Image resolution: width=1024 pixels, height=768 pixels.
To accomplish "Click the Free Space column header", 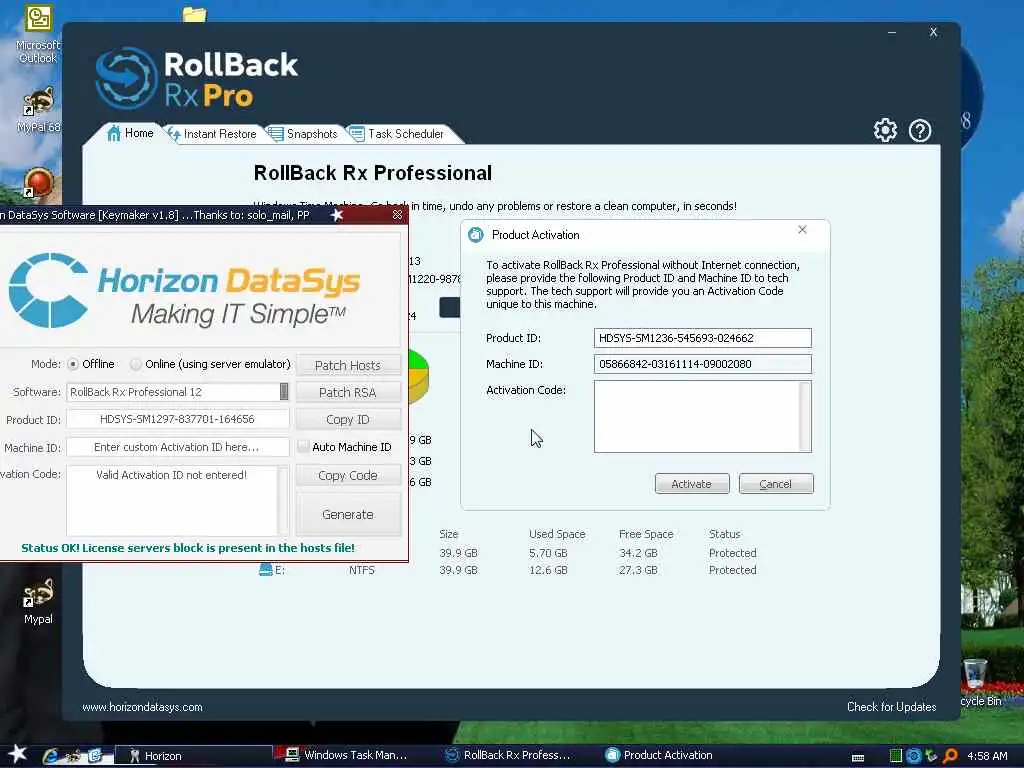I will (646, 534).
